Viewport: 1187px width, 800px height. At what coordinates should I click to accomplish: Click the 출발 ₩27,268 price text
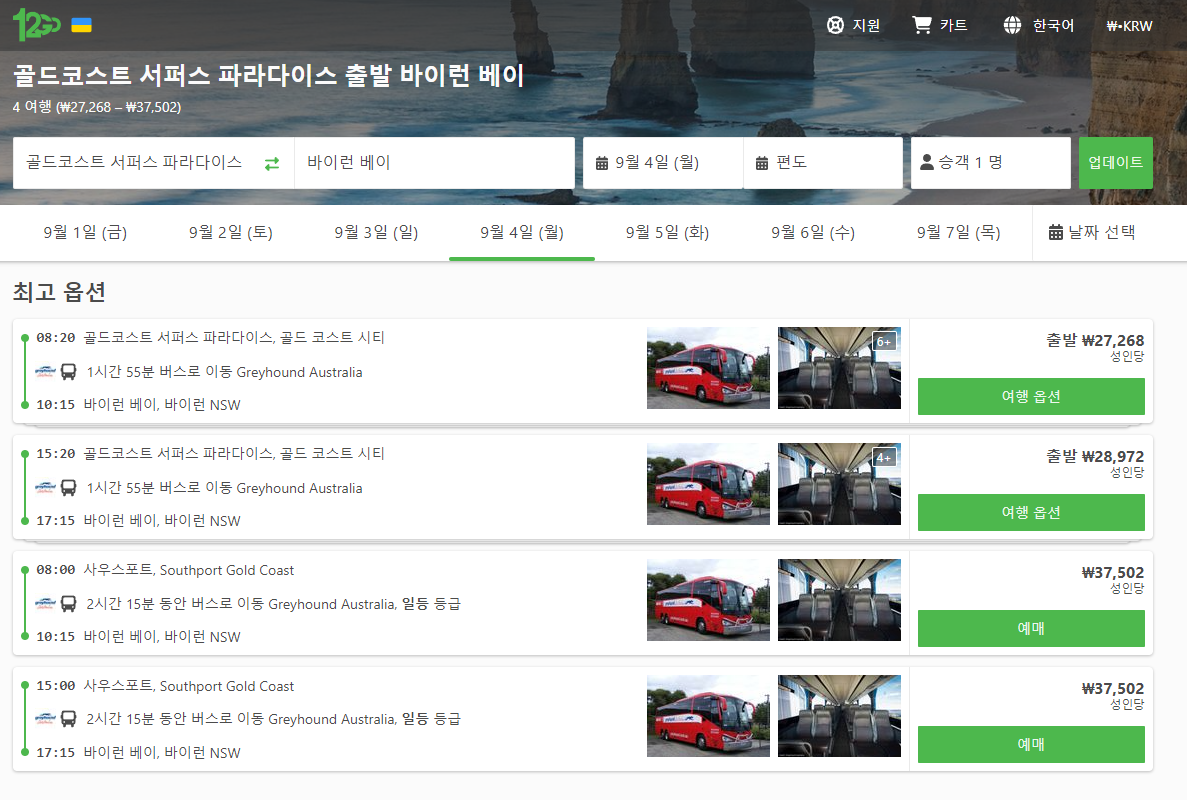pos(1095,341)
